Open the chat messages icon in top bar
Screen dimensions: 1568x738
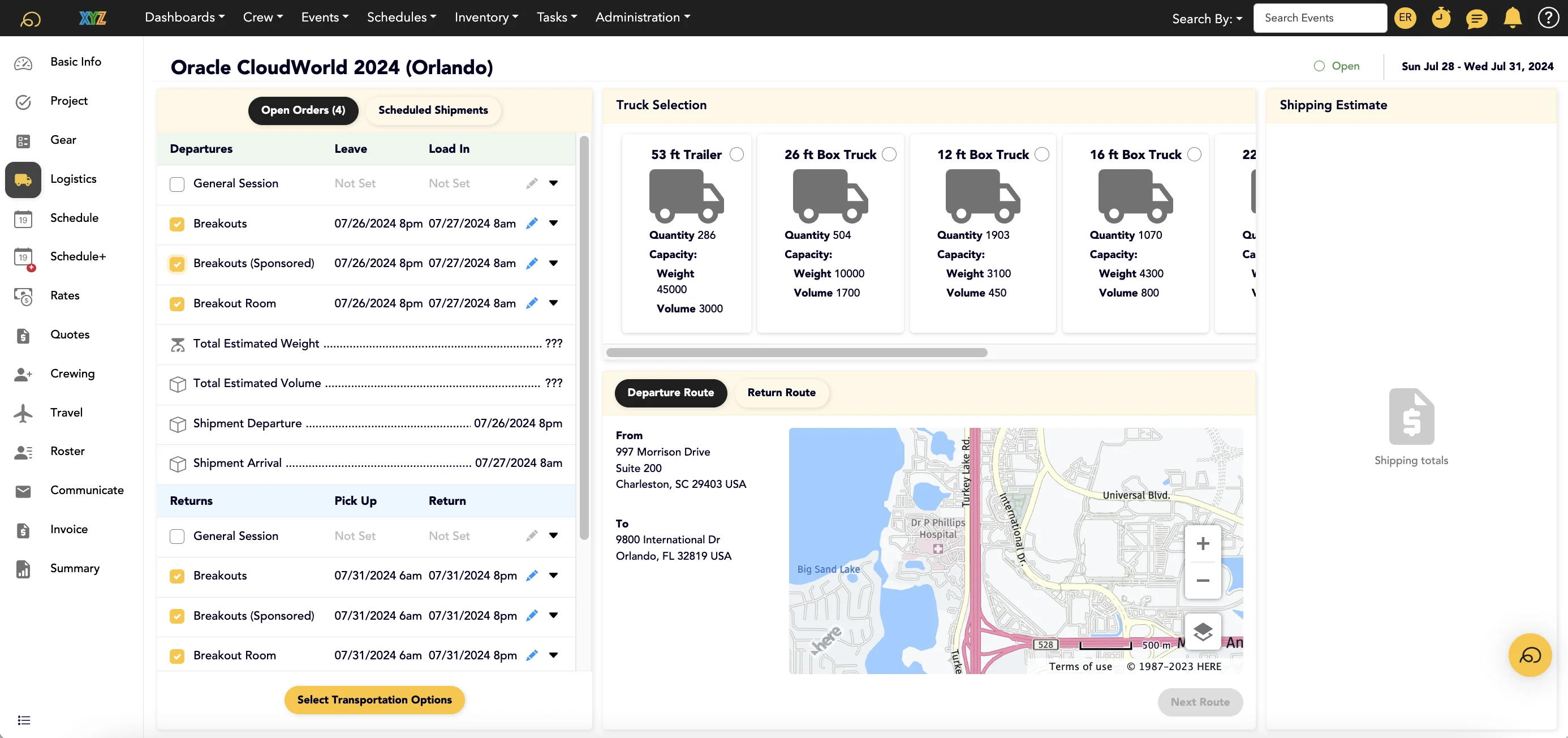pyautogui.click(x=1477, y=18)
